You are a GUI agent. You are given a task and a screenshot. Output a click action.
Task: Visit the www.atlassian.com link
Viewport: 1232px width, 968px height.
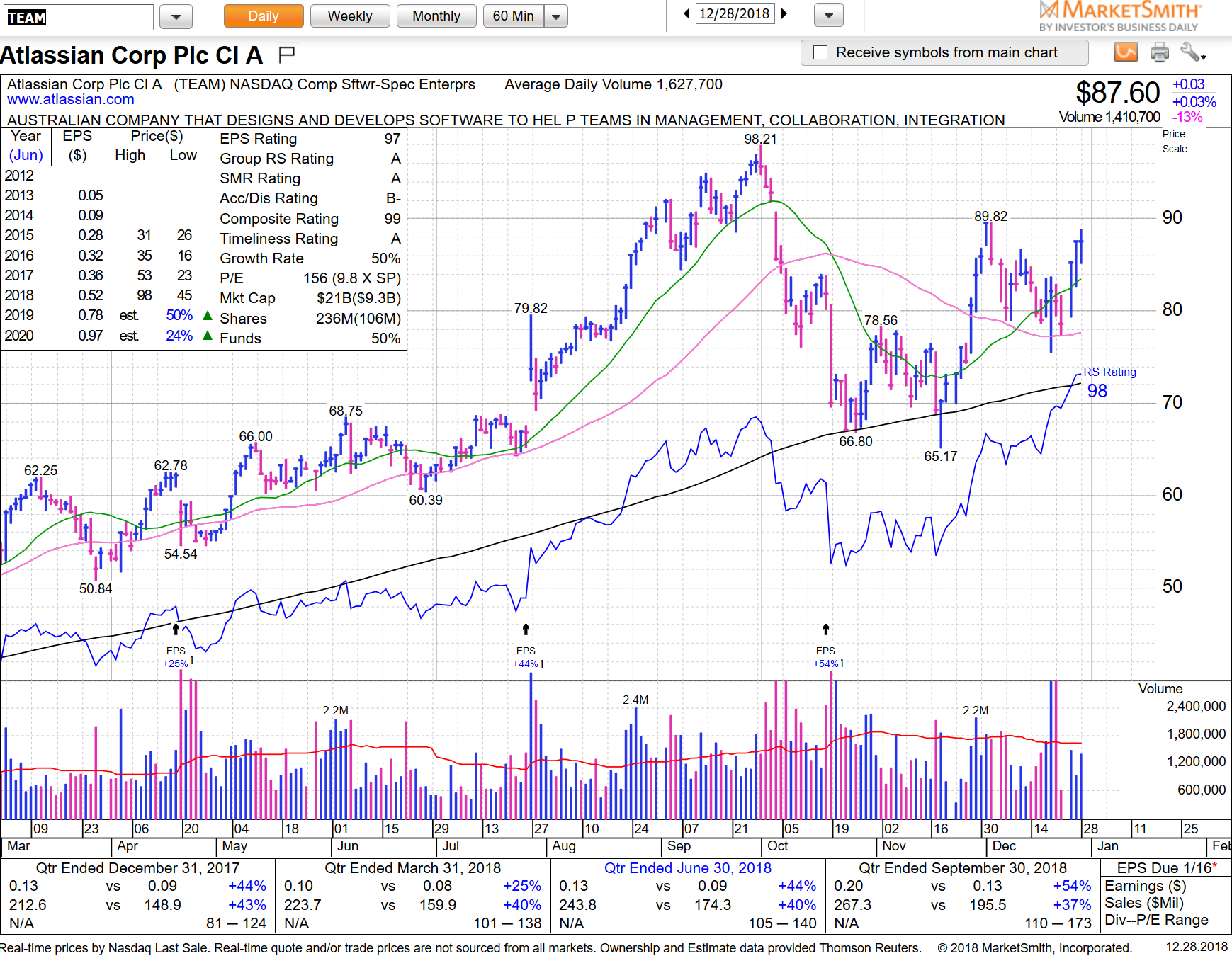click(x=69, y=100)
